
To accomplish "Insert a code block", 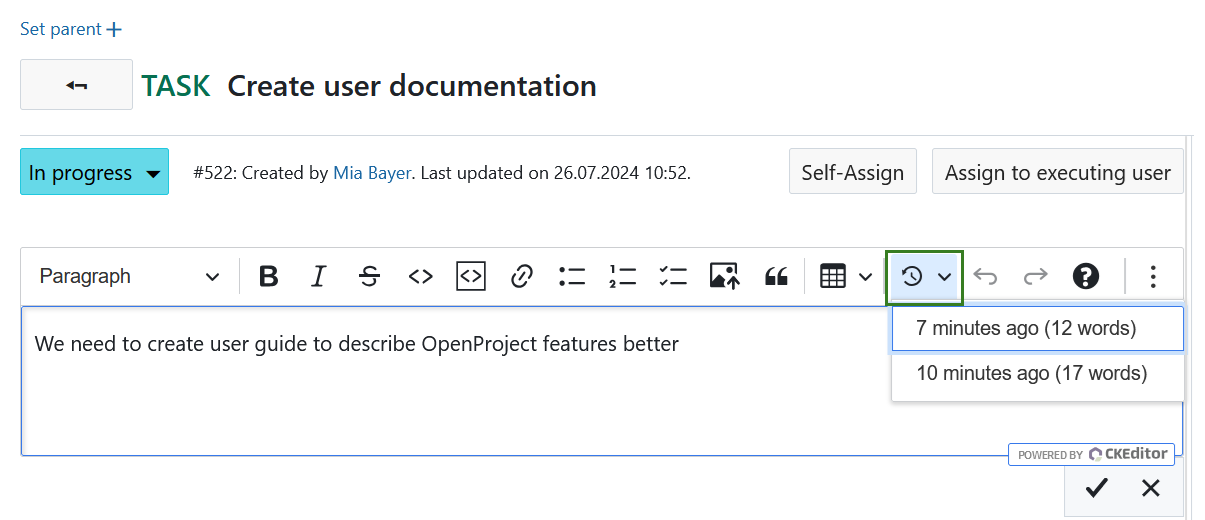I will (471, 277).
